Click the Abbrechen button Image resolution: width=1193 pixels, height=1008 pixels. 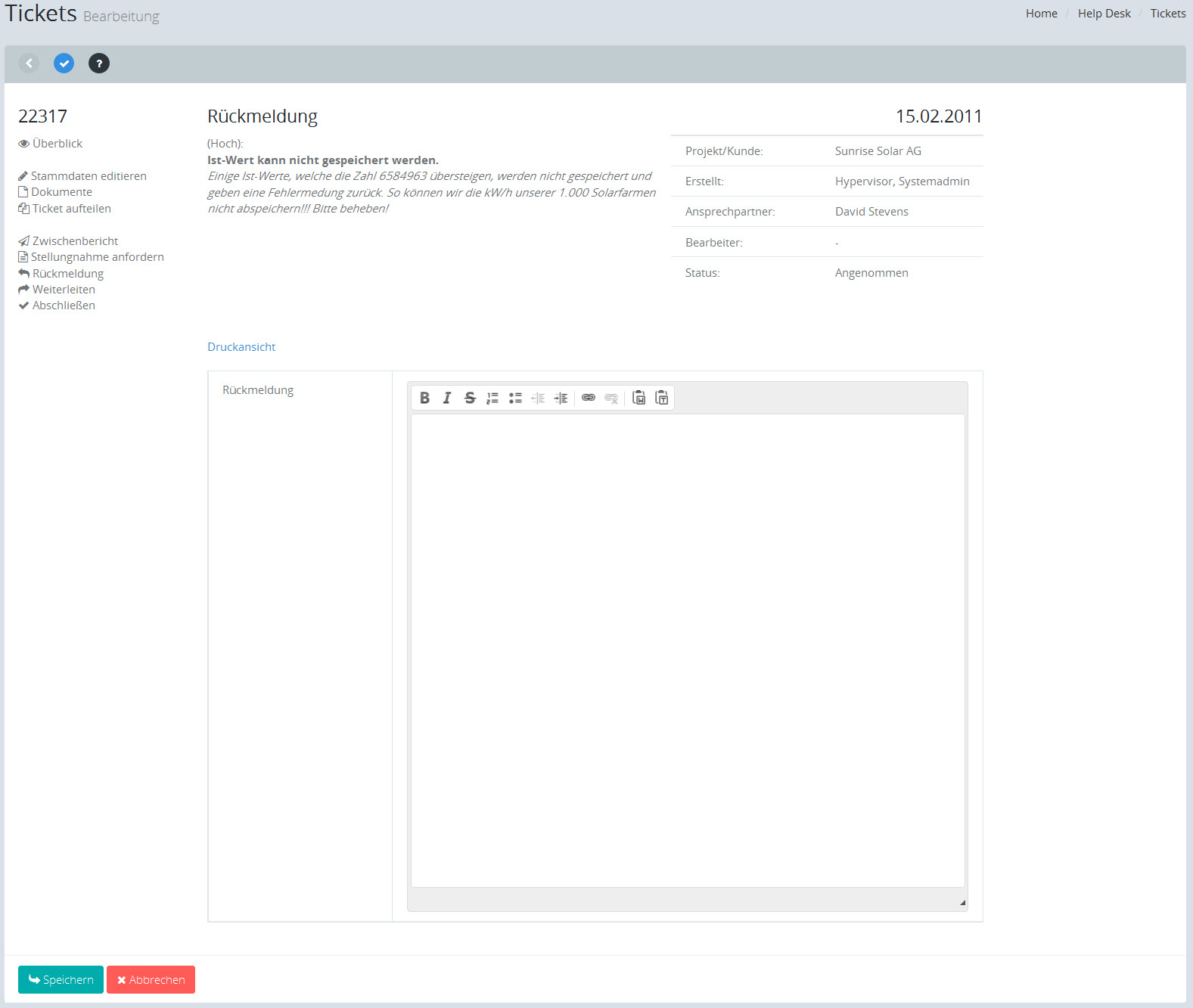151,979
